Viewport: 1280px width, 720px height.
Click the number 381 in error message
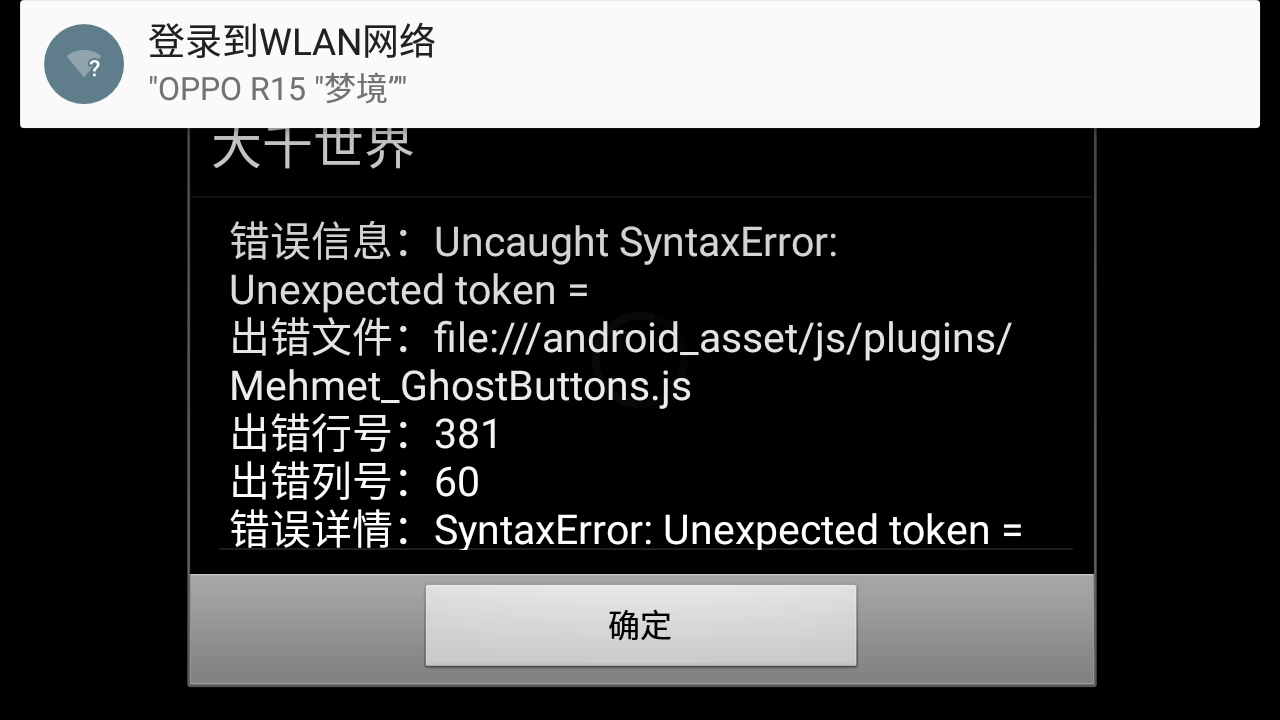467,434
